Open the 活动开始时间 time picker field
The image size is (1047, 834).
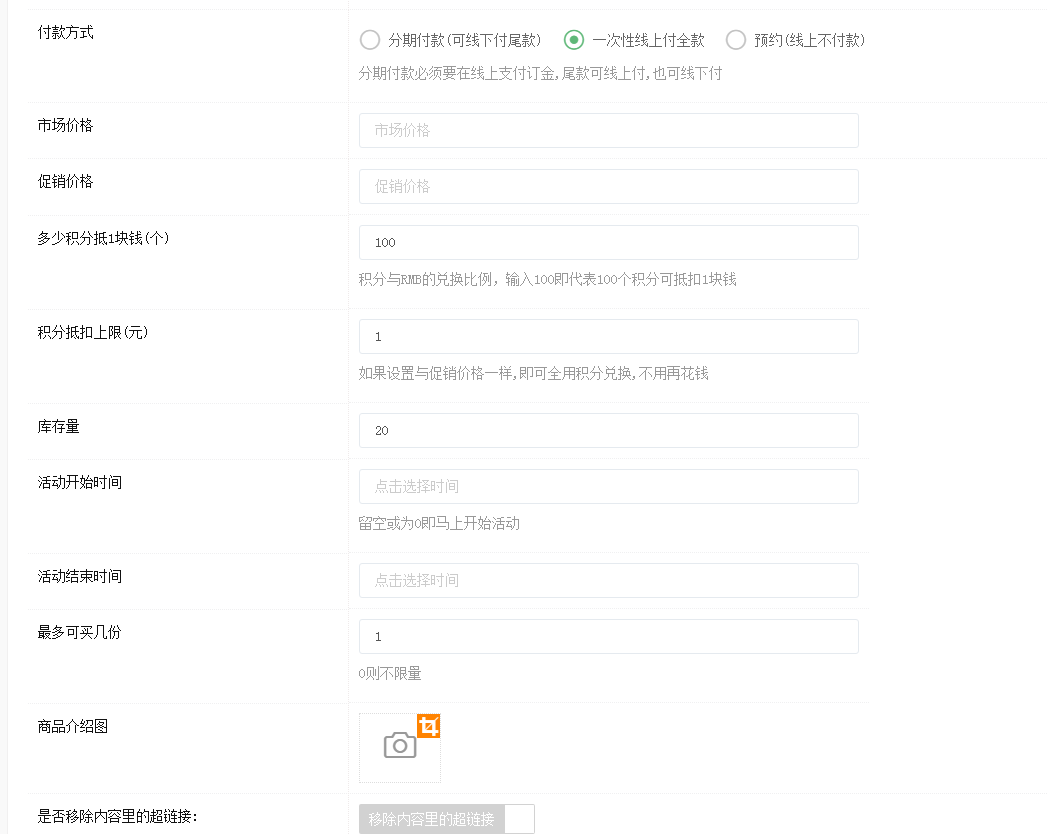click(608, 486)
